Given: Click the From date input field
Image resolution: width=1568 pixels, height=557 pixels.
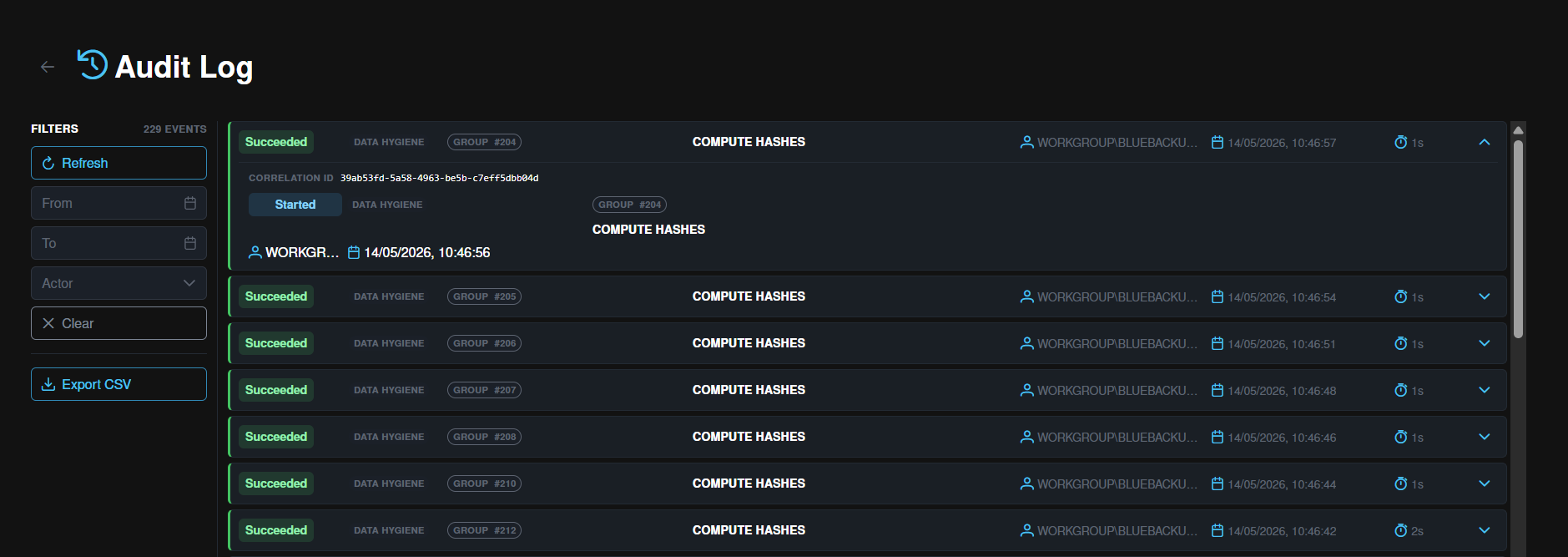Looking at the screenshot, I should pos(118,203).
